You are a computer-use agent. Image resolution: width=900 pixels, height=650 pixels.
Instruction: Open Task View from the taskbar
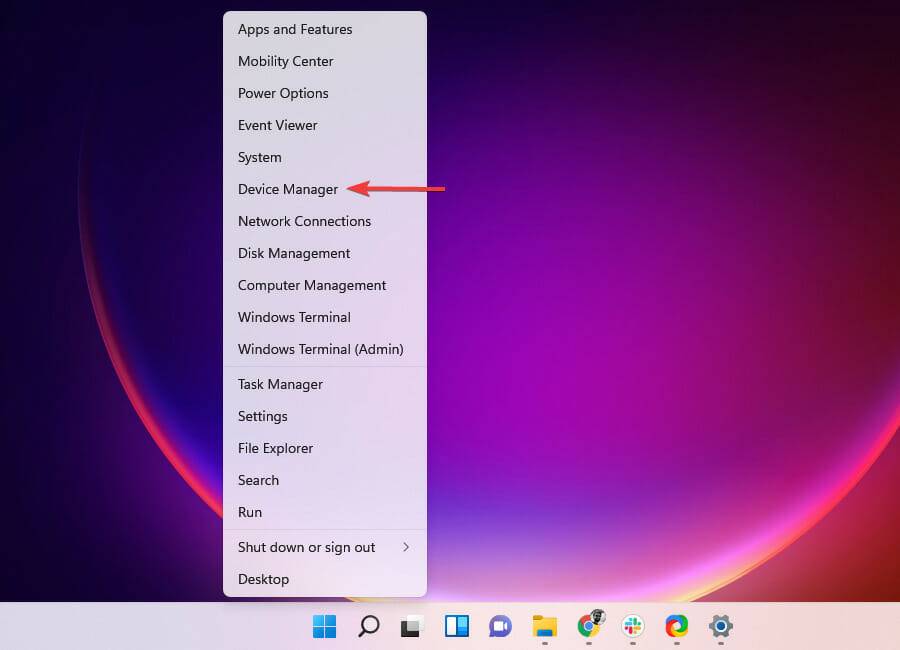(412, 626)
